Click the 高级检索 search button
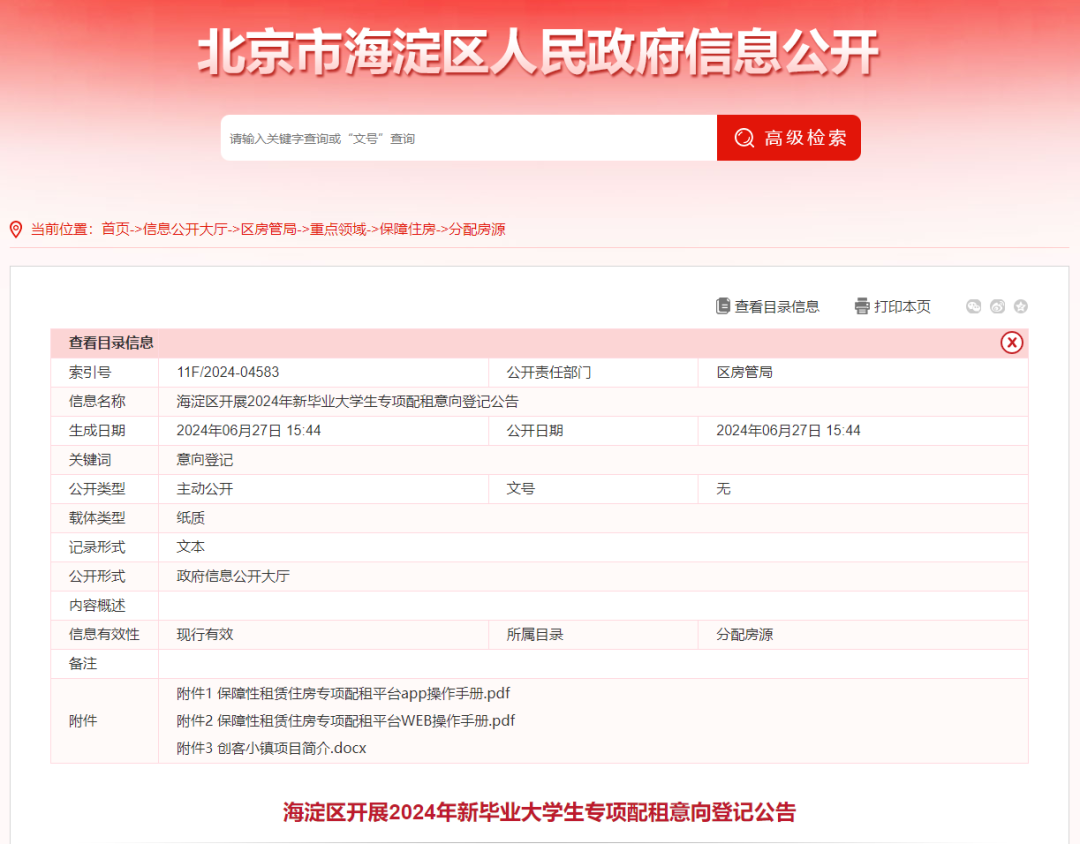This screenshot has height=844, width=1080. [x=789, y=137]
